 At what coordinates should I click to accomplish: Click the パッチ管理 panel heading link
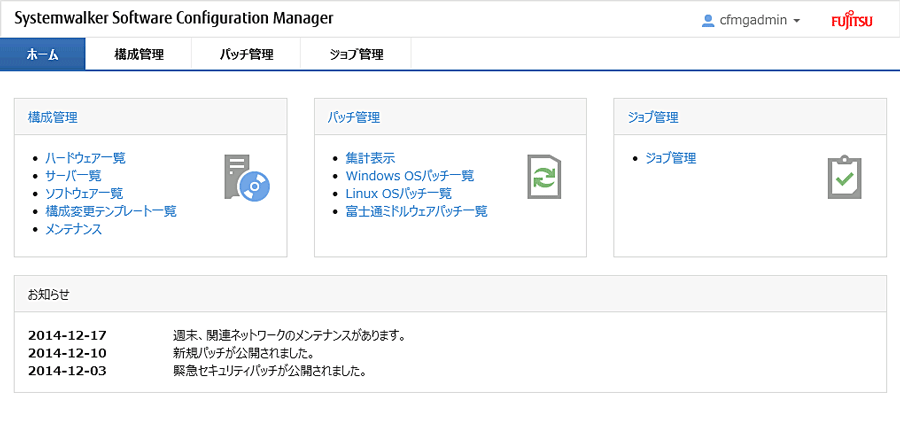point(354,118)
